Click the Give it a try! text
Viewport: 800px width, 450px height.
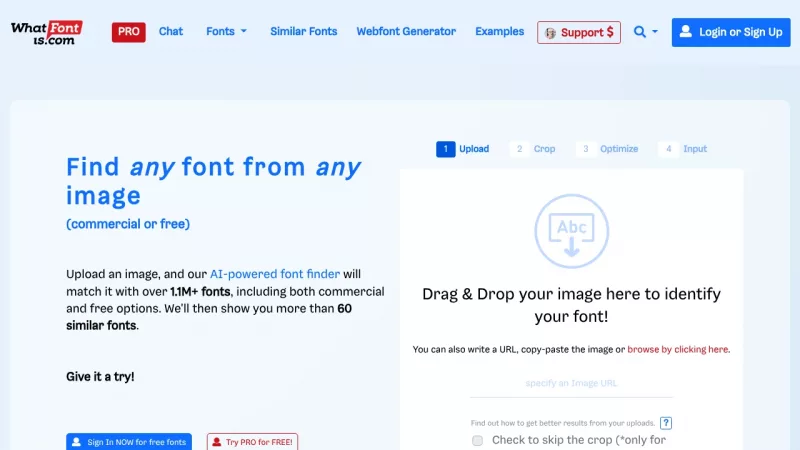pyautogui.click(x=100, y=377)
